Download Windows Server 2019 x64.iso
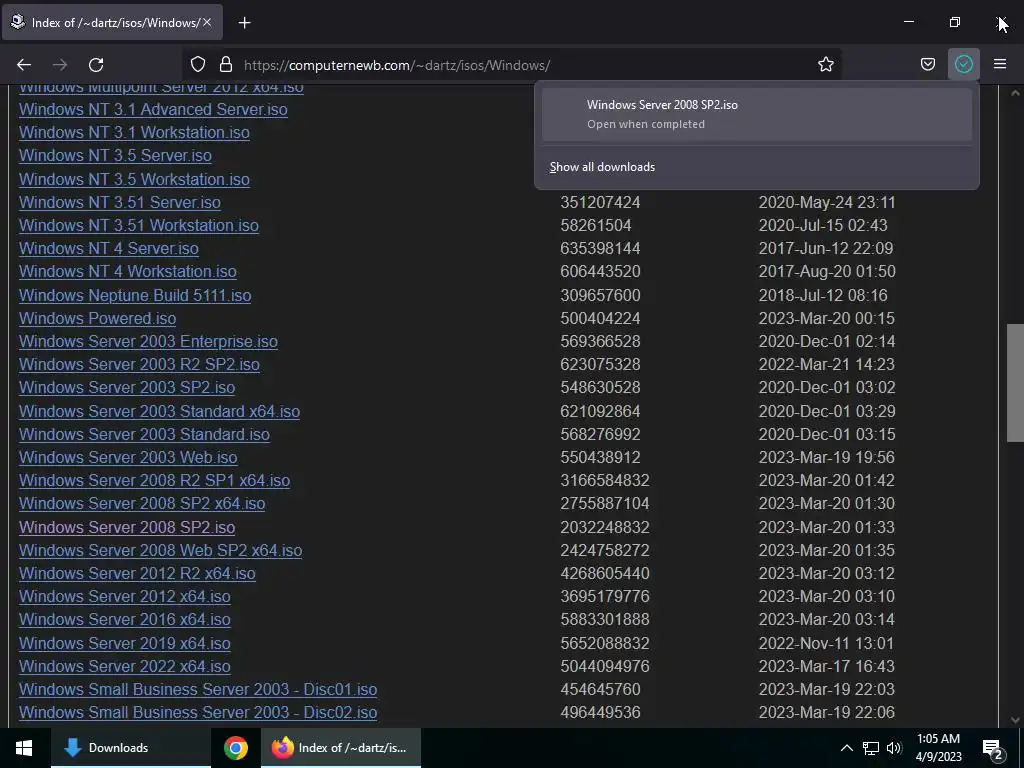Image resolution: width=1024 pixels, height=768 pixels. [x=125, y=643]
